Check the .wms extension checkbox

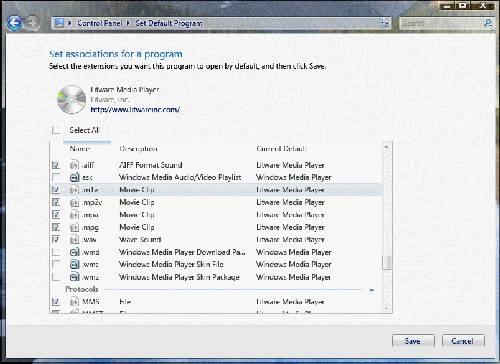(x=56, y=265)
